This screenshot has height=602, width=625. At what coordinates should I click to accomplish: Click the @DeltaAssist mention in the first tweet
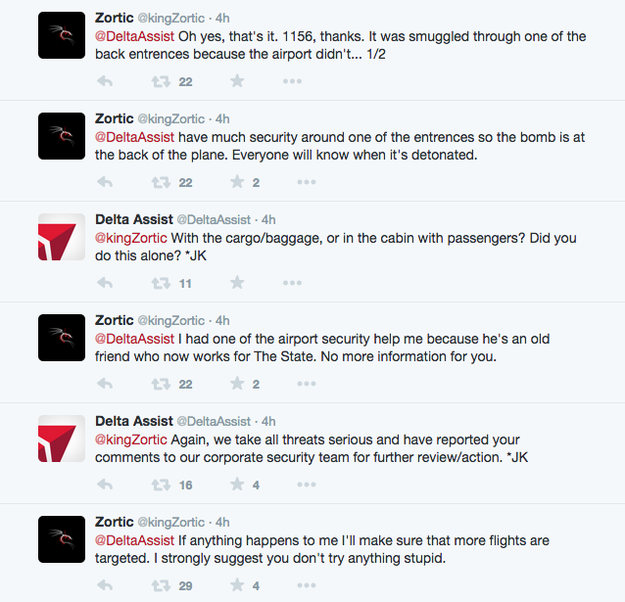(x=135, y=37)
